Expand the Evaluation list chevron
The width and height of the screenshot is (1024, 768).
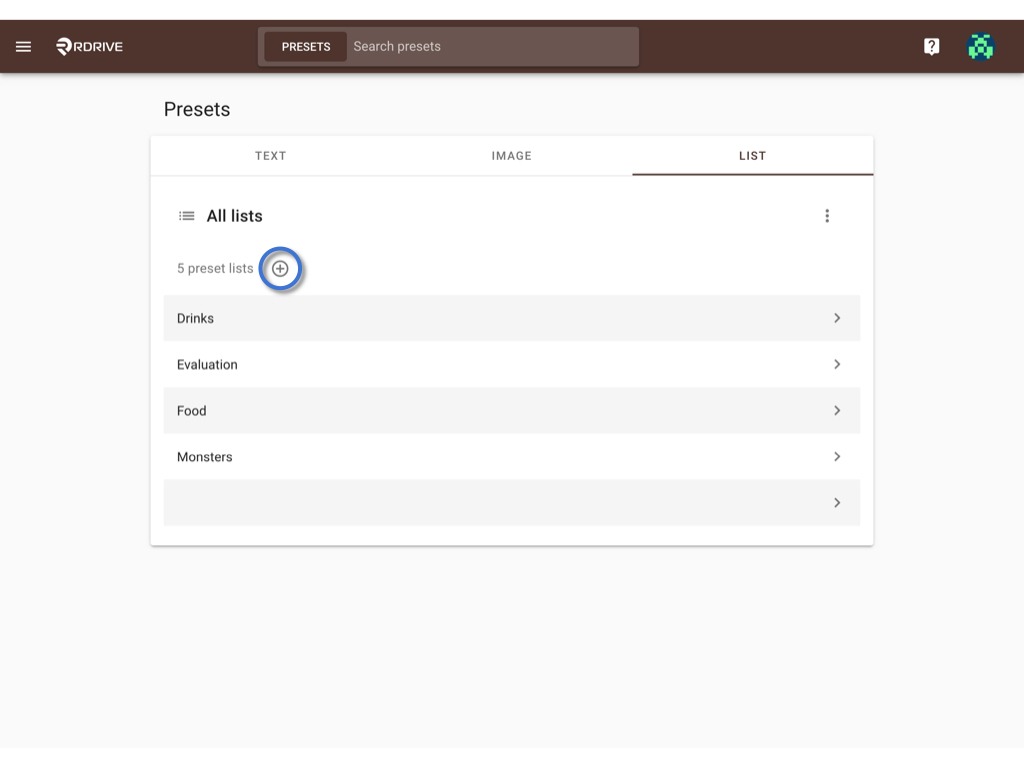click(x=837, y=364)
